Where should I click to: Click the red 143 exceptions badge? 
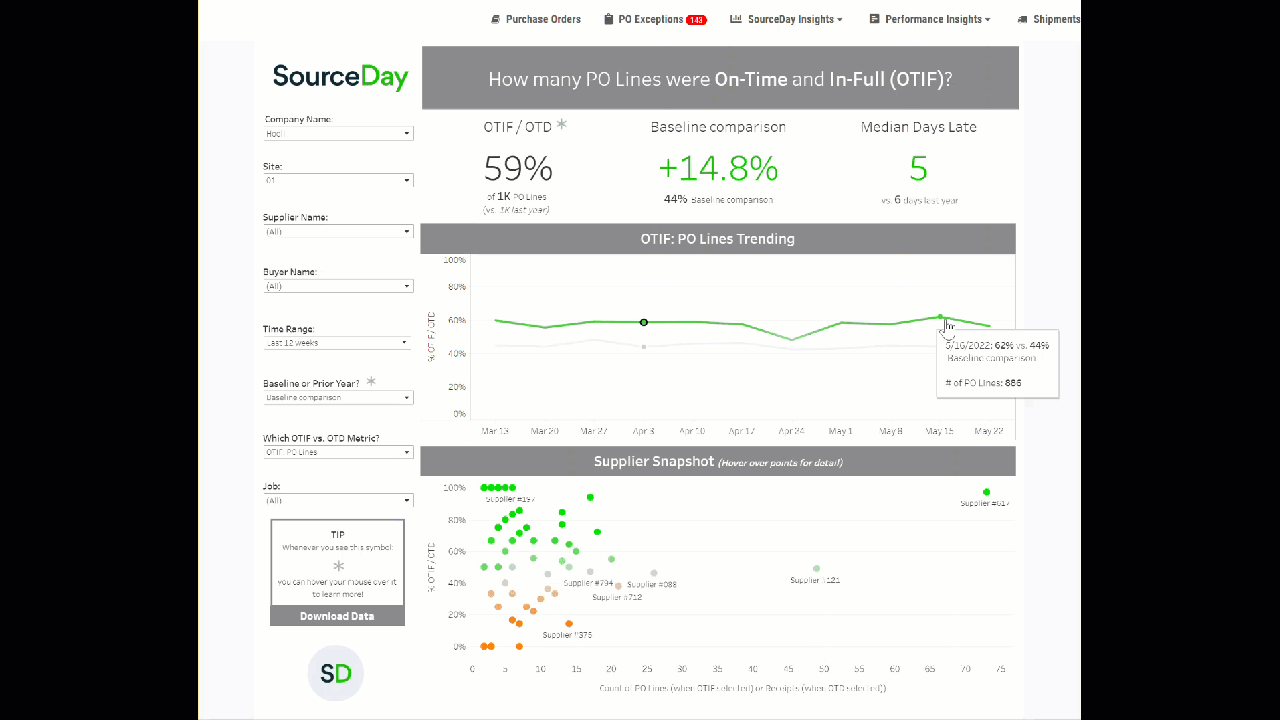pos(696,20)
